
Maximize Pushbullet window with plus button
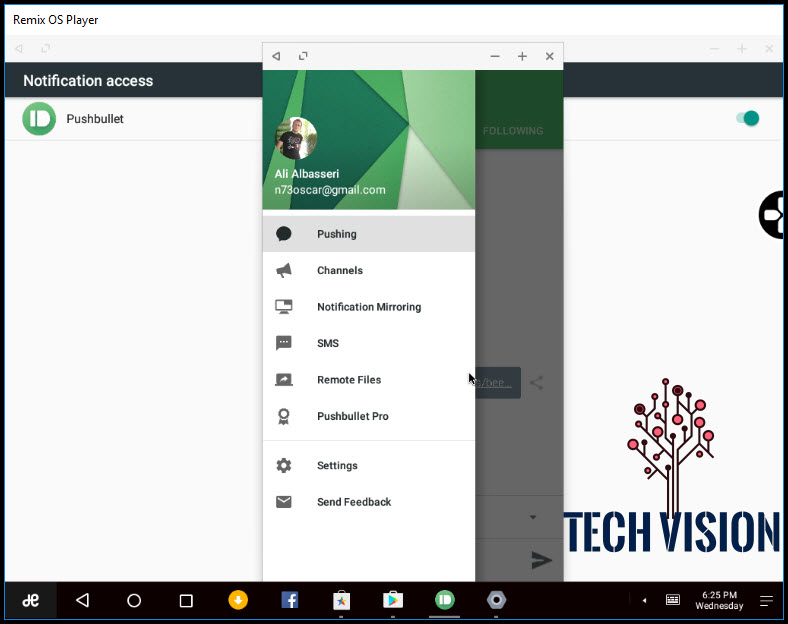pyautogui.click(x=522, y=56)
